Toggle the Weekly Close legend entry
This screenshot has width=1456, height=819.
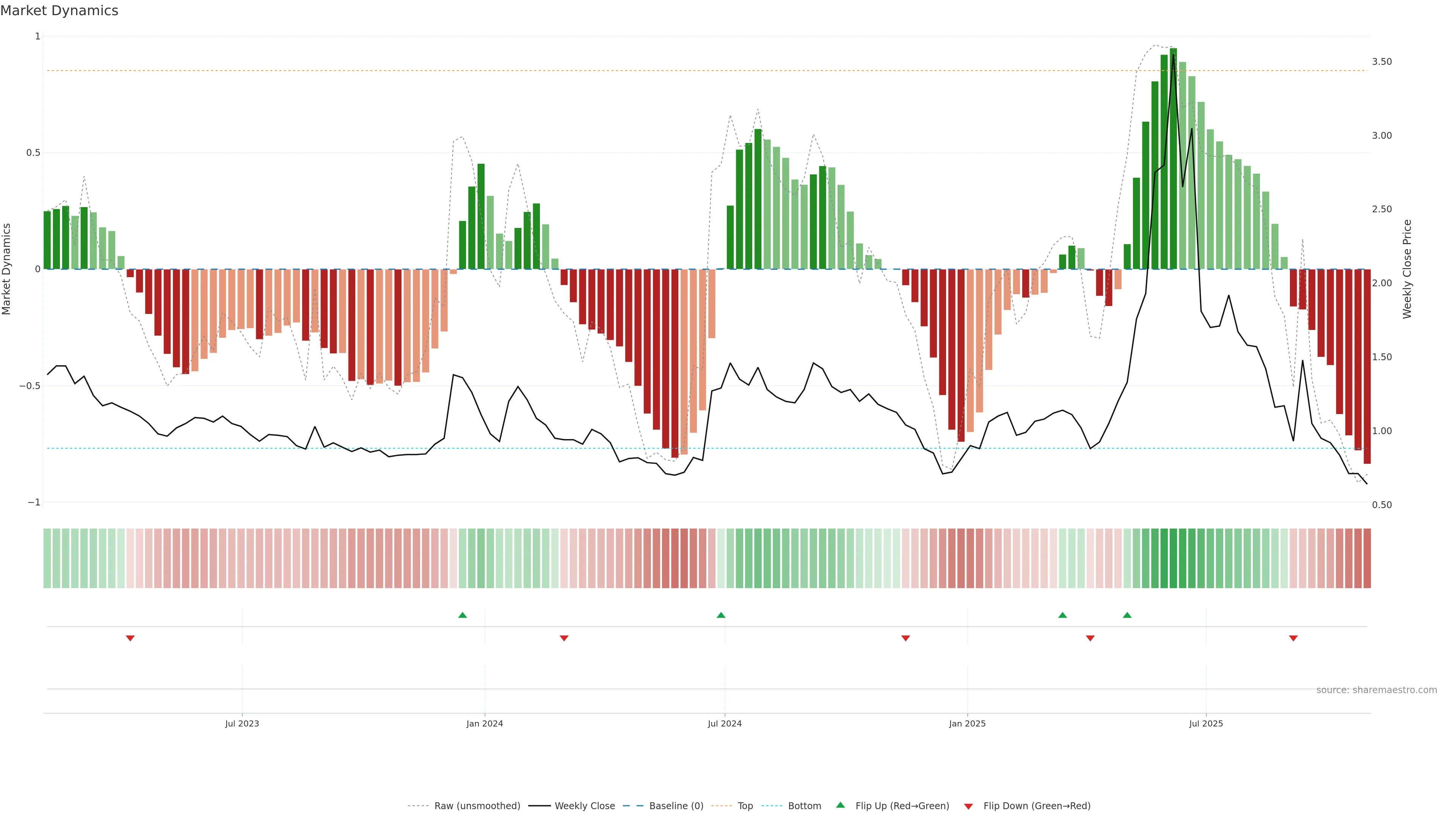click(x=584, y=805)
